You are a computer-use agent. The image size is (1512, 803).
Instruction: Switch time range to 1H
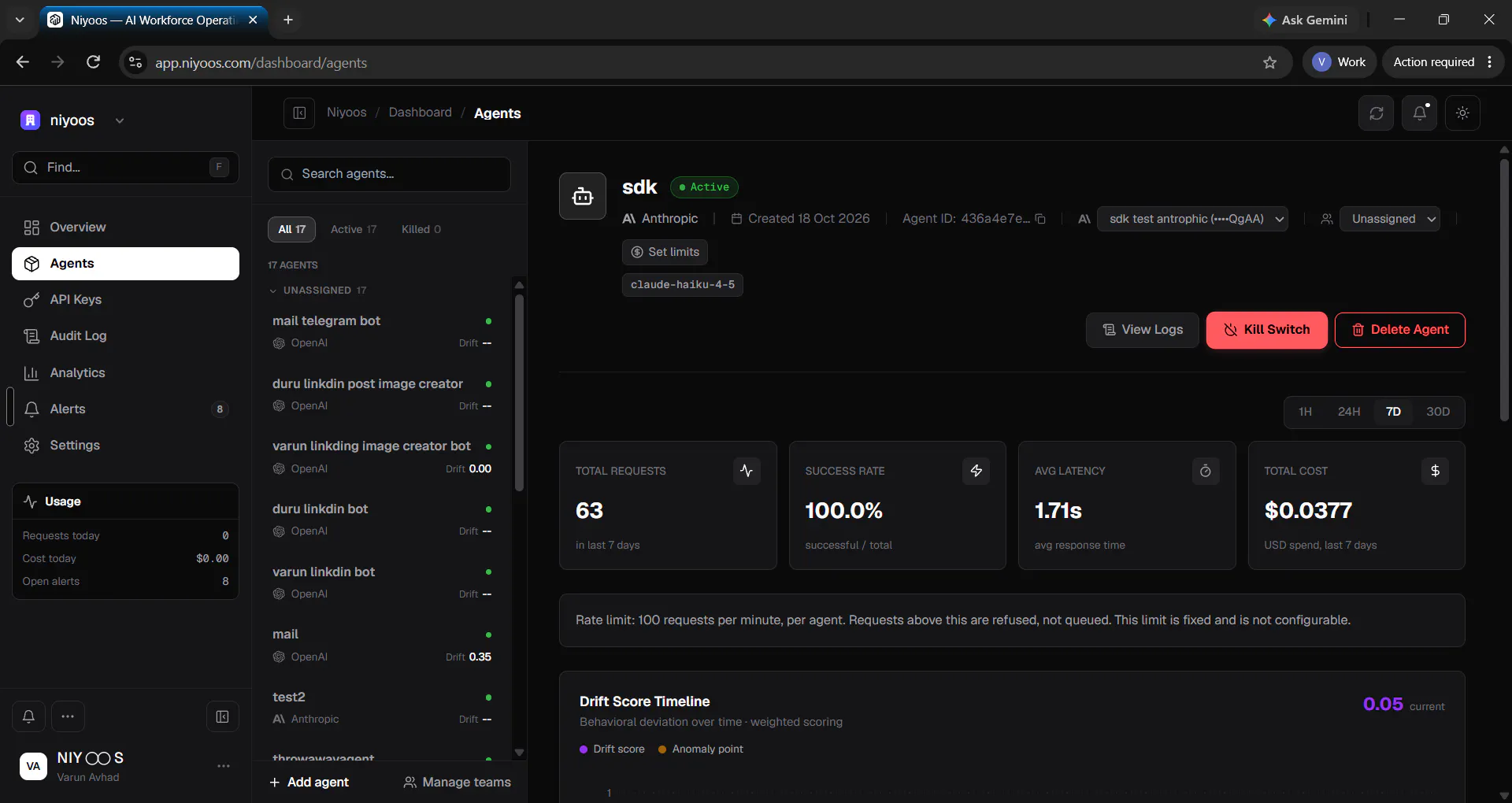tap(1305, 412)
